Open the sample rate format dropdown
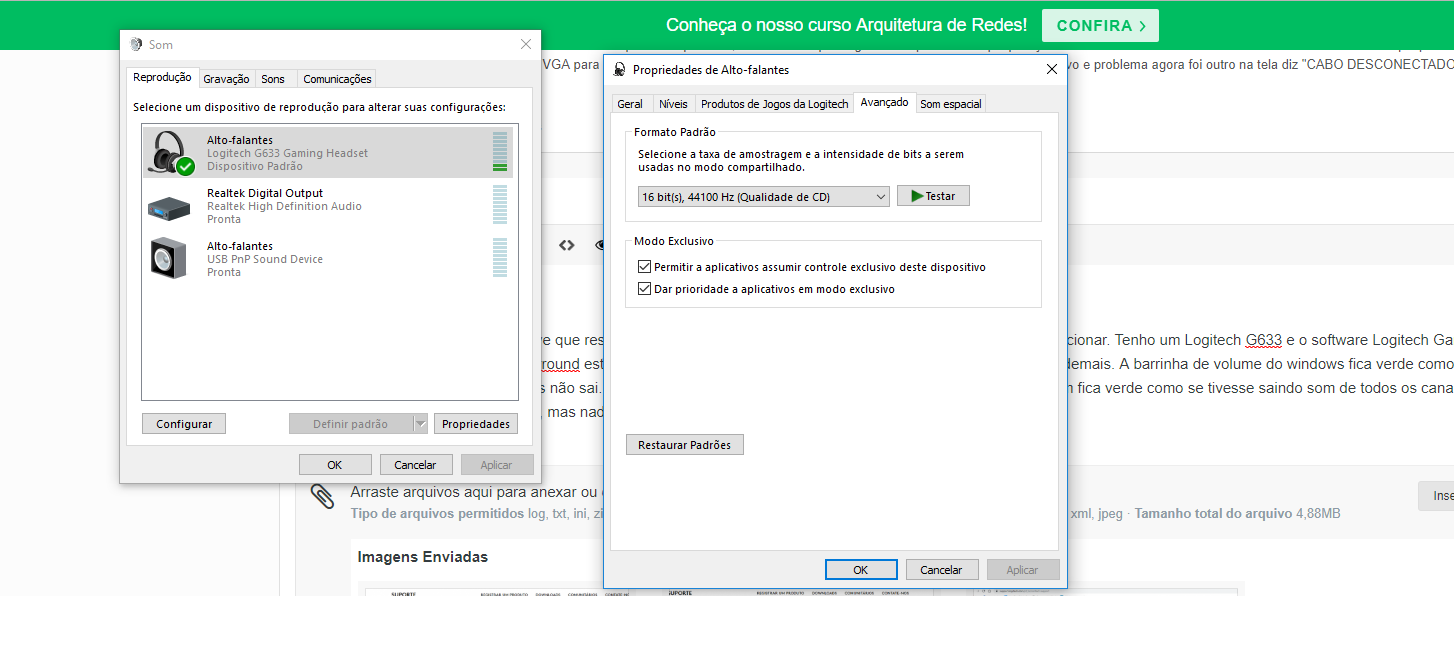Viewport: 1454px width, 648px height. tap(764, 197)
